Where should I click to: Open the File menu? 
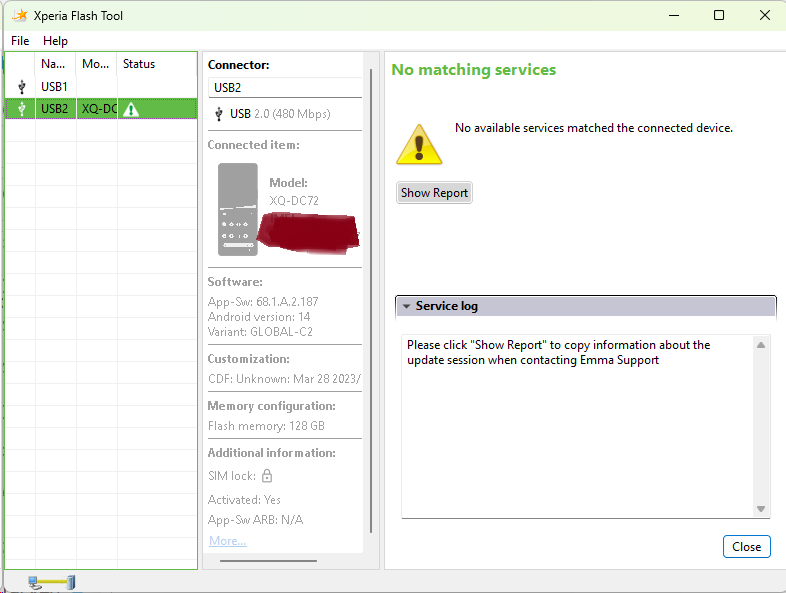pos(20,41)
